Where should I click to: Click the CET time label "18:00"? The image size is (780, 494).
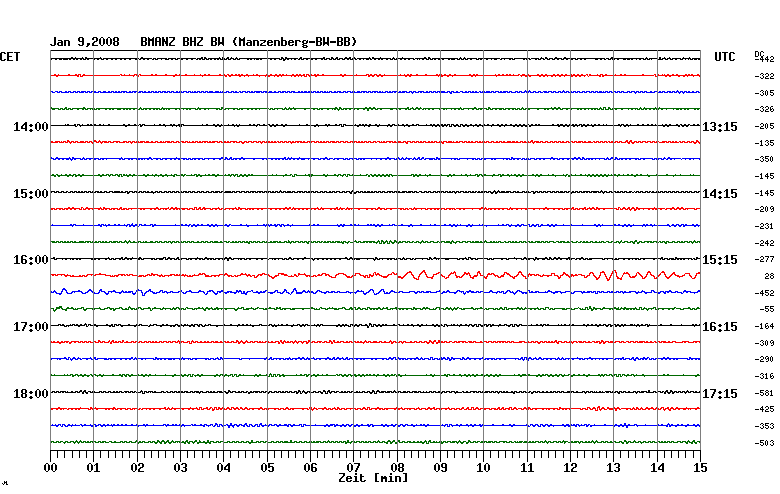[x=31, y=394]
